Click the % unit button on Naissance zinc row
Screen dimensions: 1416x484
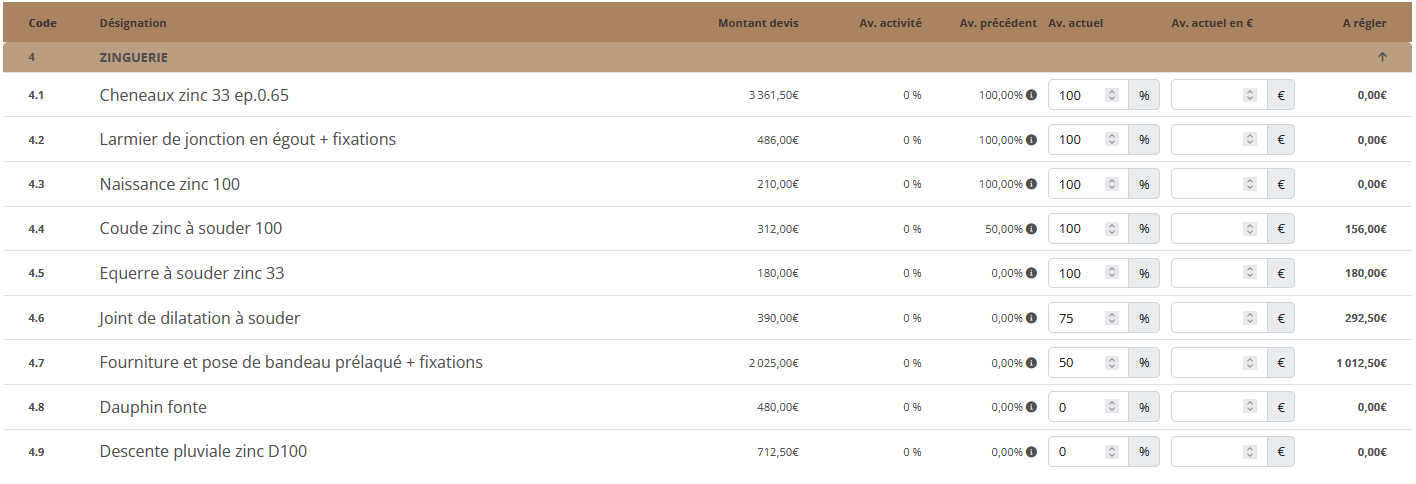[x=1144, y=184]
